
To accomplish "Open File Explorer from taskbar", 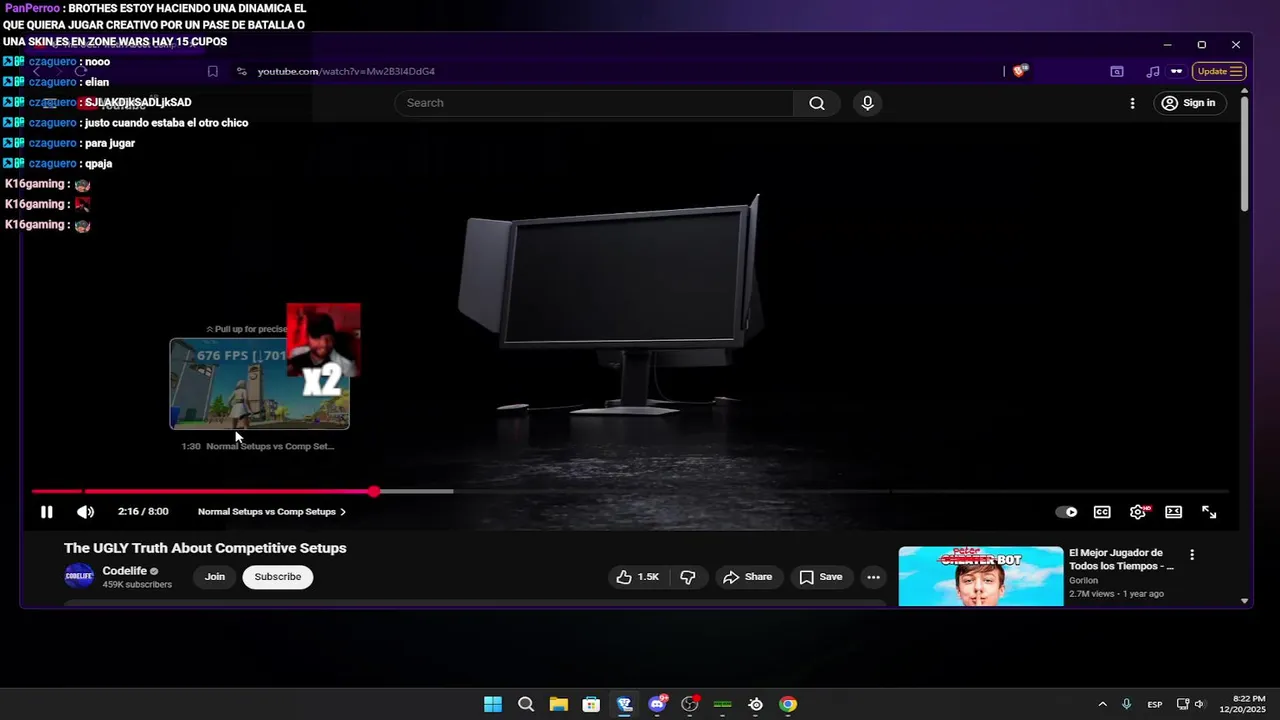I will (x=558, y=704).
